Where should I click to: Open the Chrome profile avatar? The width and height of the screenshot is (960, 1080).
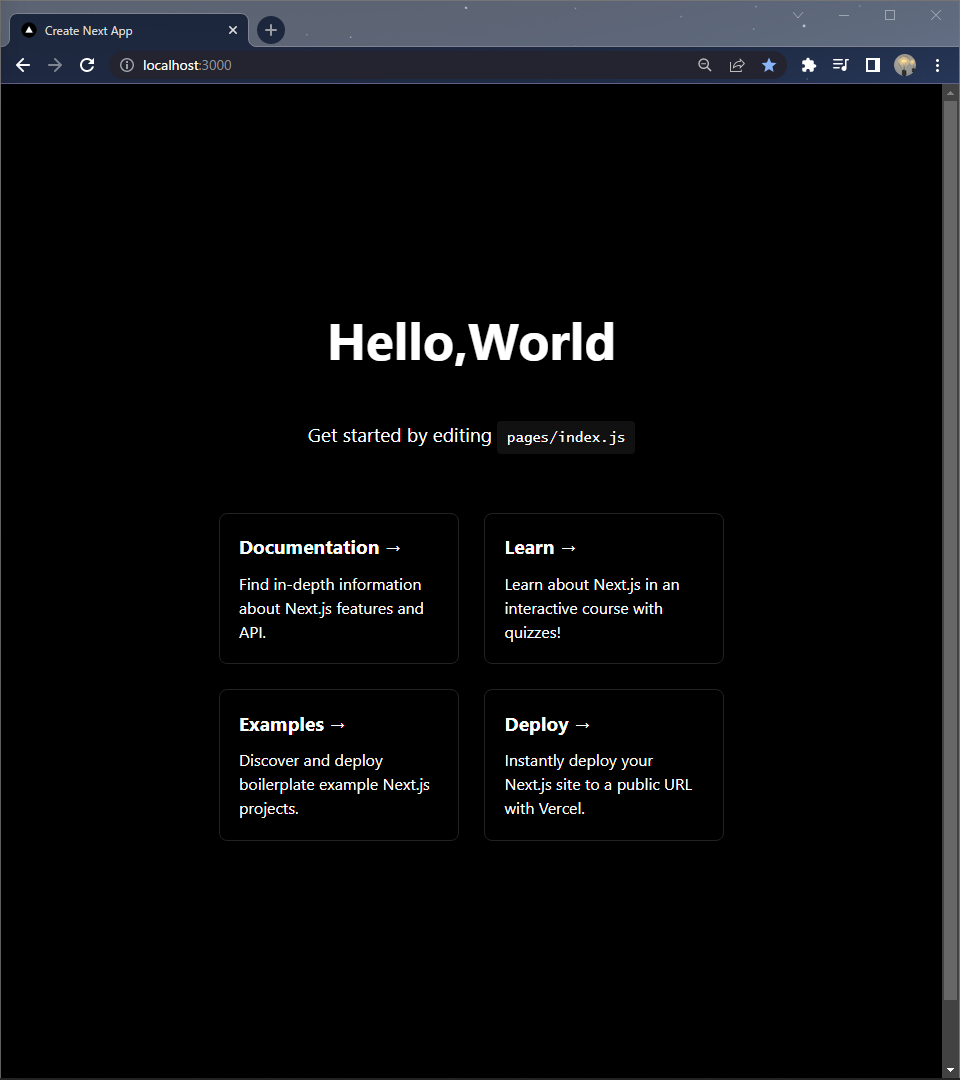click(x=905, y=65)
